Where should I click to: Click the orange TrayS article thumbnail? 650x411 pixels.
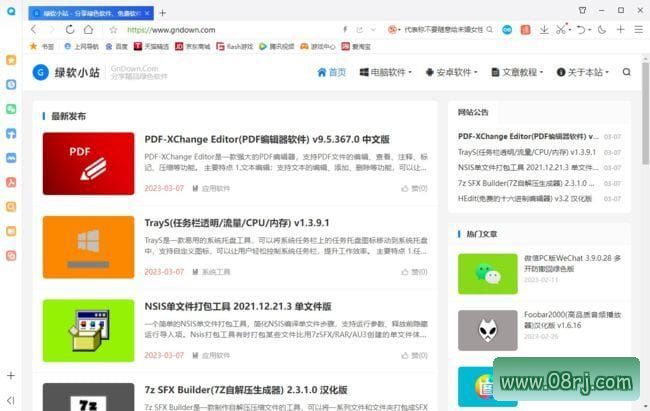tap(88, 247)
